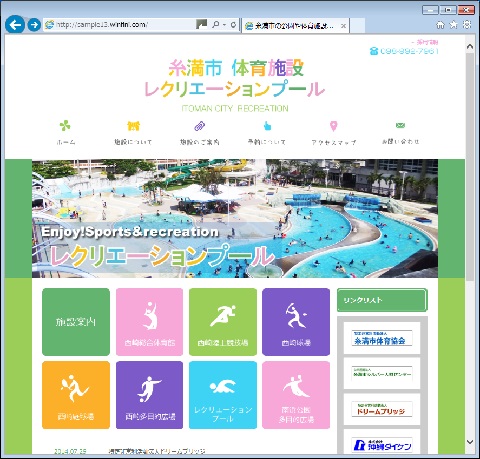This screenshot has height=459, width=480.
Task: Open the 施設のご案内 navigation item
Action: pos(200,142)
